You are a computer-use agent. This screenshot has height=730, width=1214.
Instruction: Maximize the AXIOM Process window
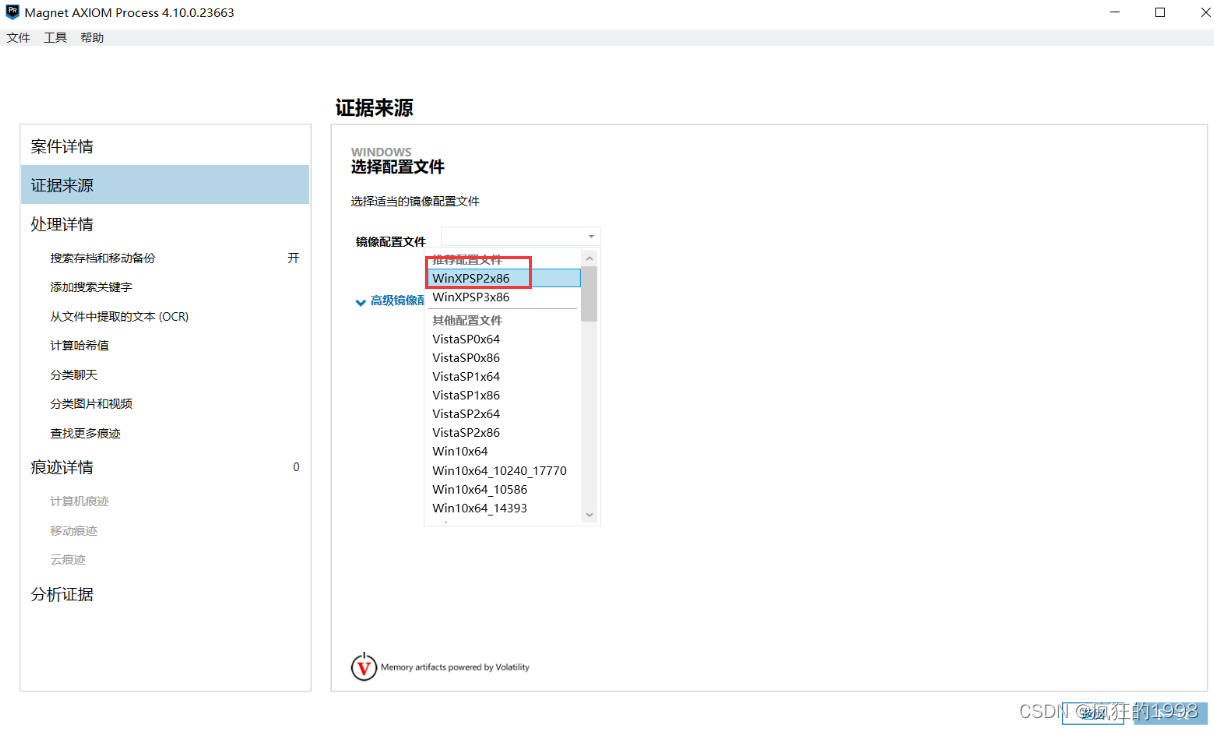click(x=1160, y=13)
